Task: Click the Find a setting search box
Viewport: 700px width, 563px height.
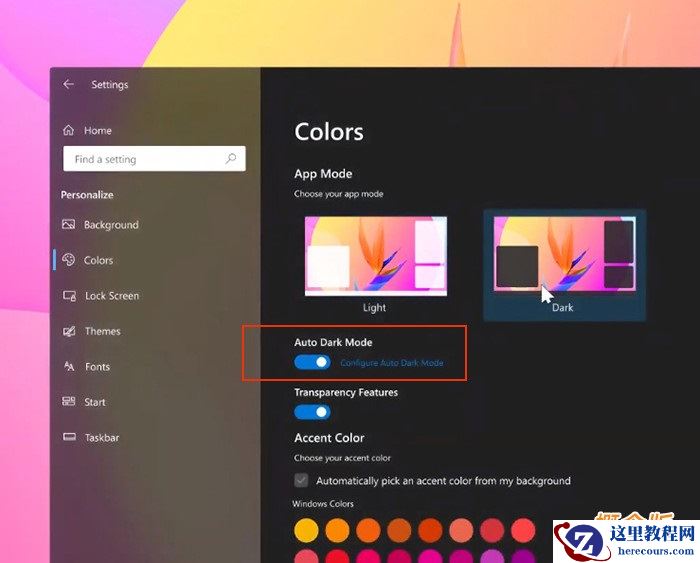Action: (154, 158)
